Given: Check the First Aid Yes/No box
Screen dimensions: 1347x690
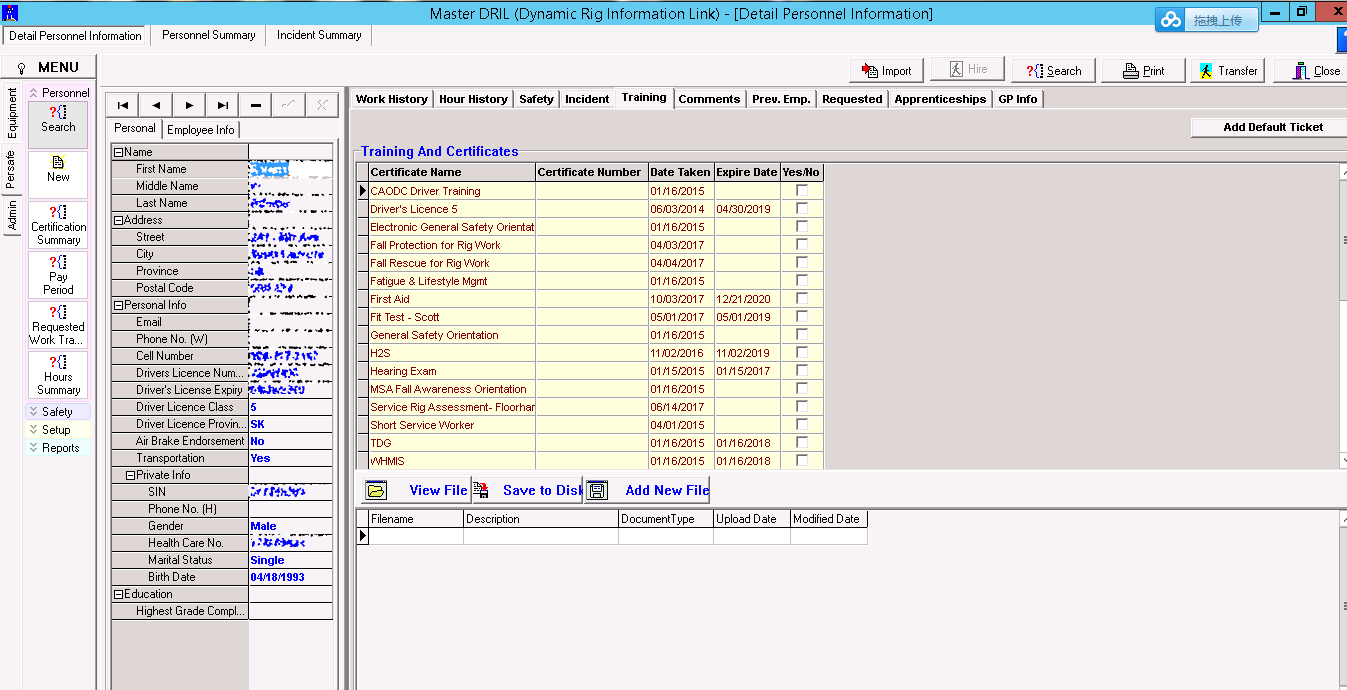Looking at the screenshot, I should point(801,298).
